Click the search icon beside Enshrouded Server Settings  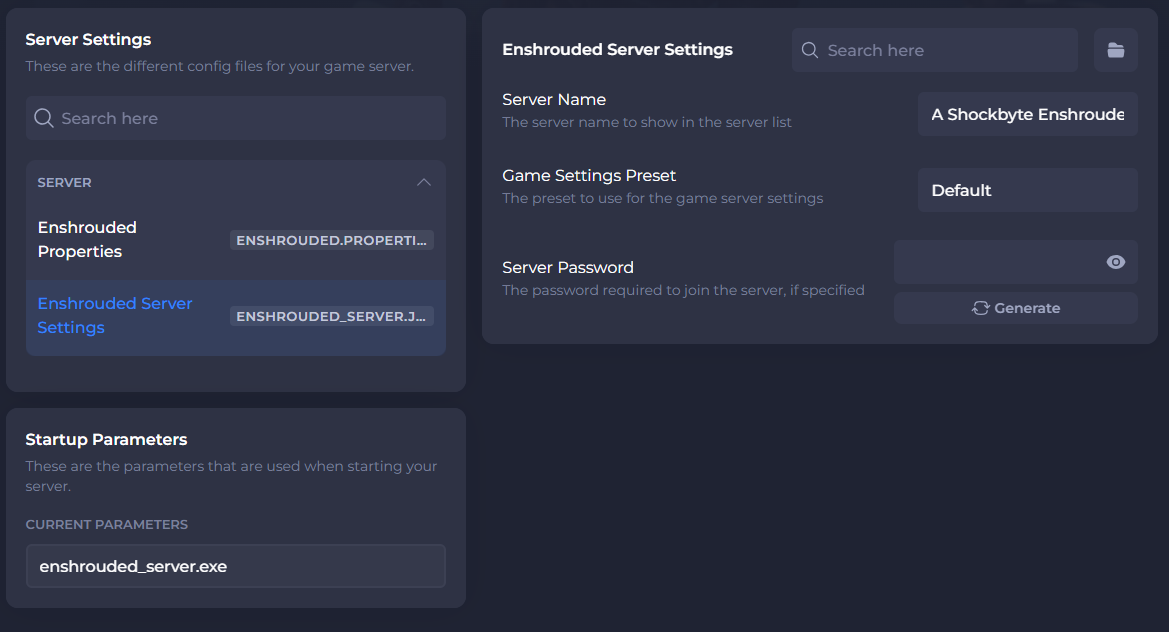point(810,49)
